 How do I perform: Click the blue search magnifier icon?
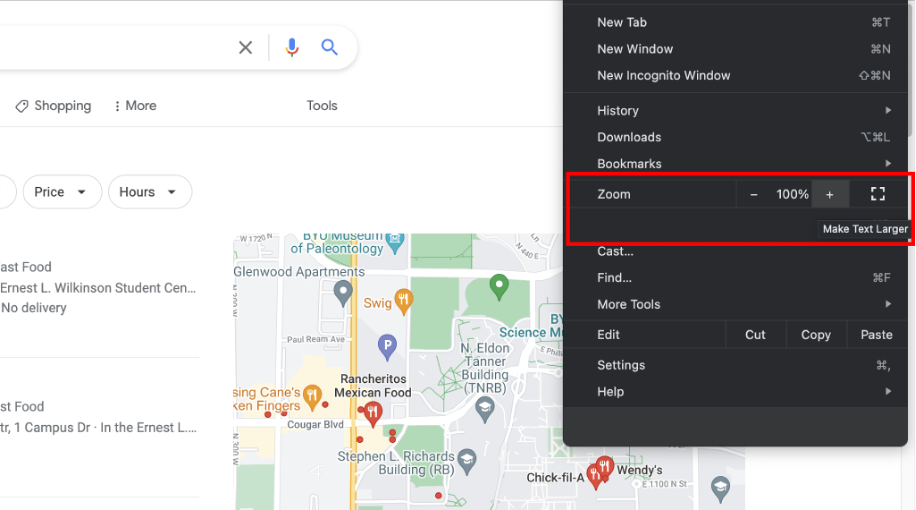coord(330,48)
